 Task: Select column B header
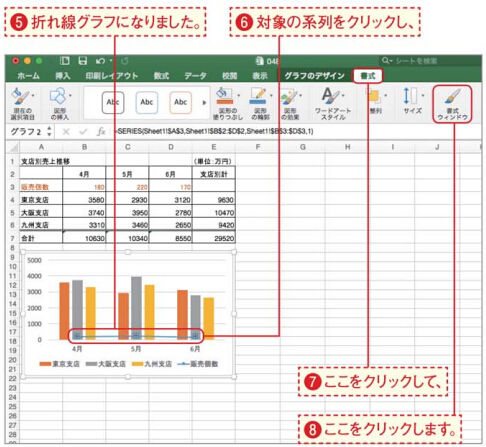pyautogui.click(x=84, y=147)
